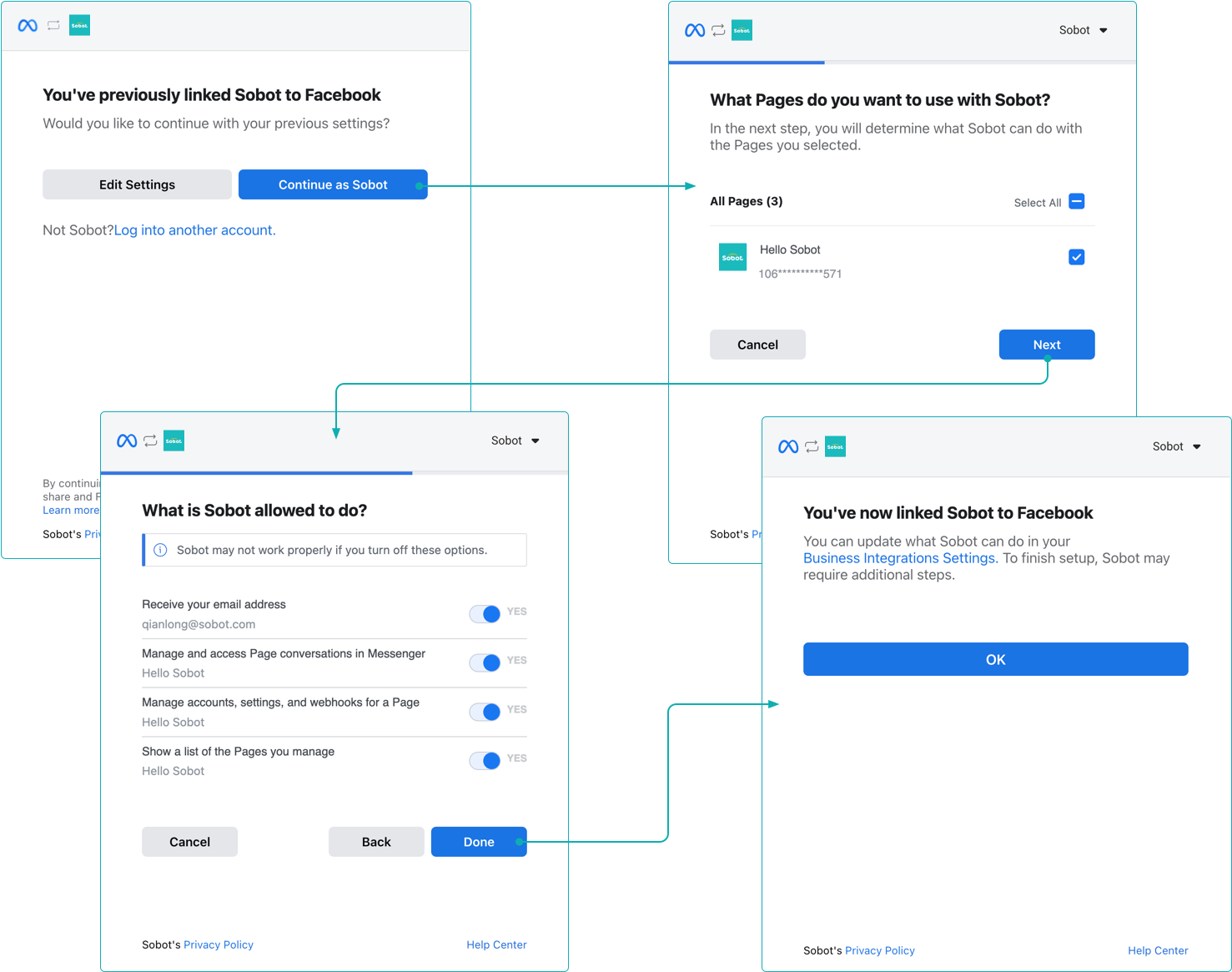
Task: Click Sobot logo in the Pages selection dialog header
Action: (742, 31)
